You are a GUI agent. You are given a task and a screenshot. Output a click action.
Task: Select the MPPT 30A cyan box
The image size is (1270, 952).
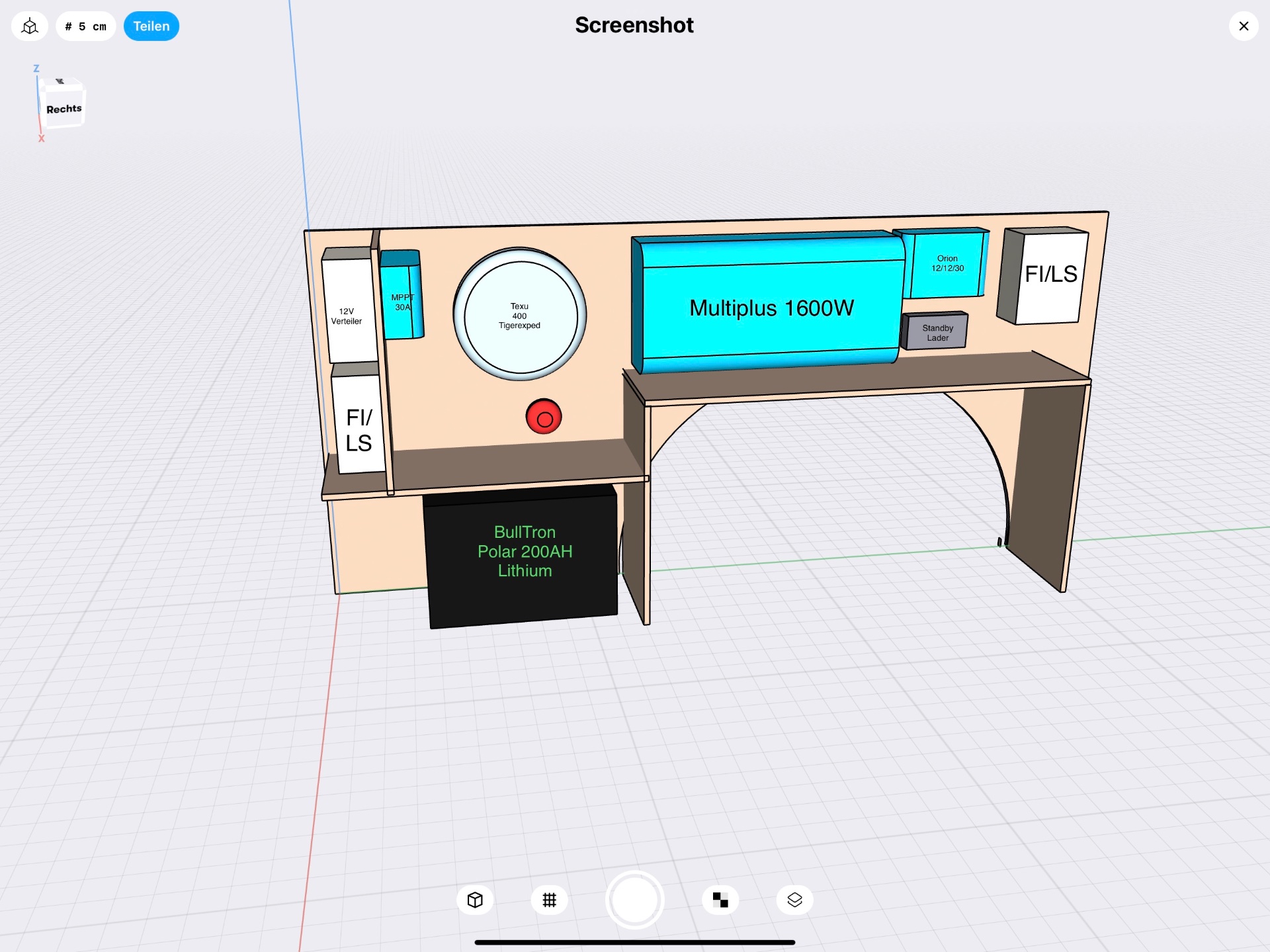[402, 296]
